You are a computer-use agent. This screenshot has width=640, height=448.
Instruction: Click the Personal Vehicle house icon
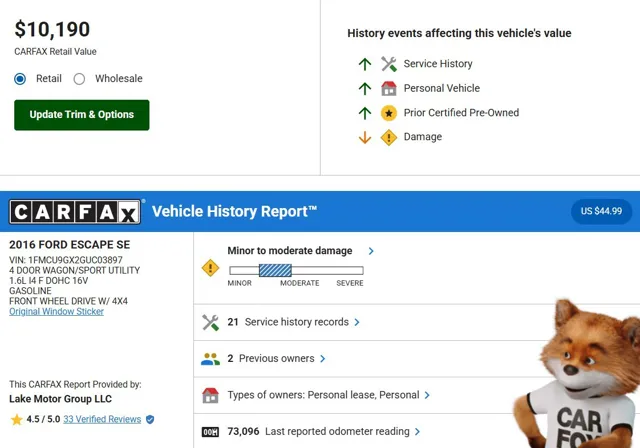point(389,88)
